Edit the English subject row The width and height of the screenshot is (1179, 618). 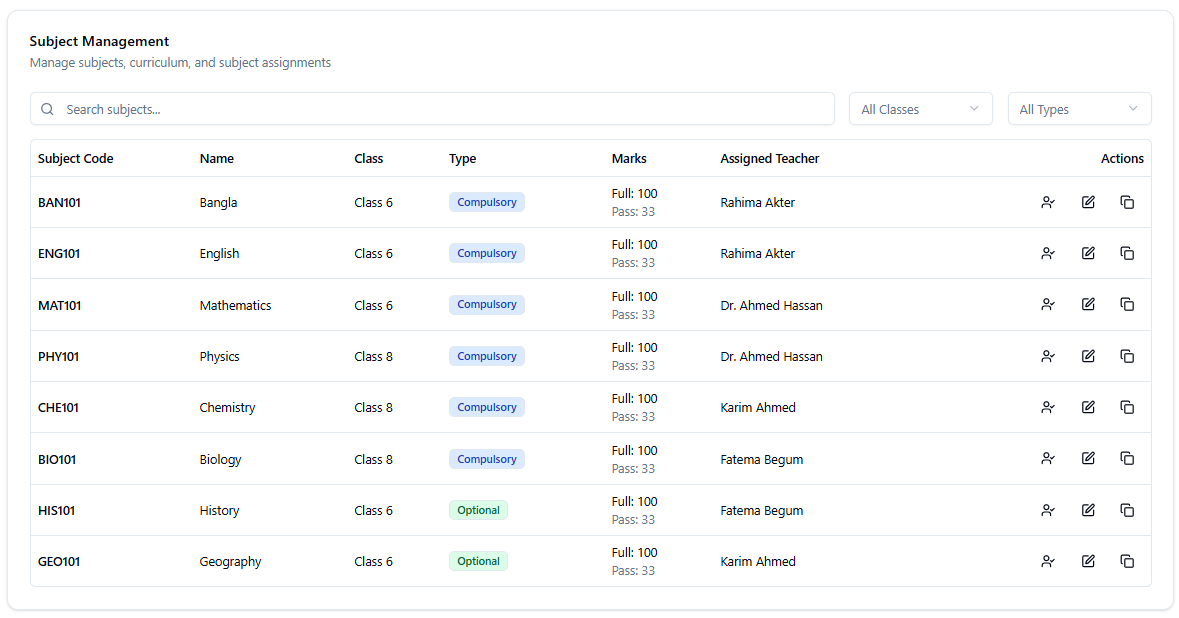coord(1088,253)
